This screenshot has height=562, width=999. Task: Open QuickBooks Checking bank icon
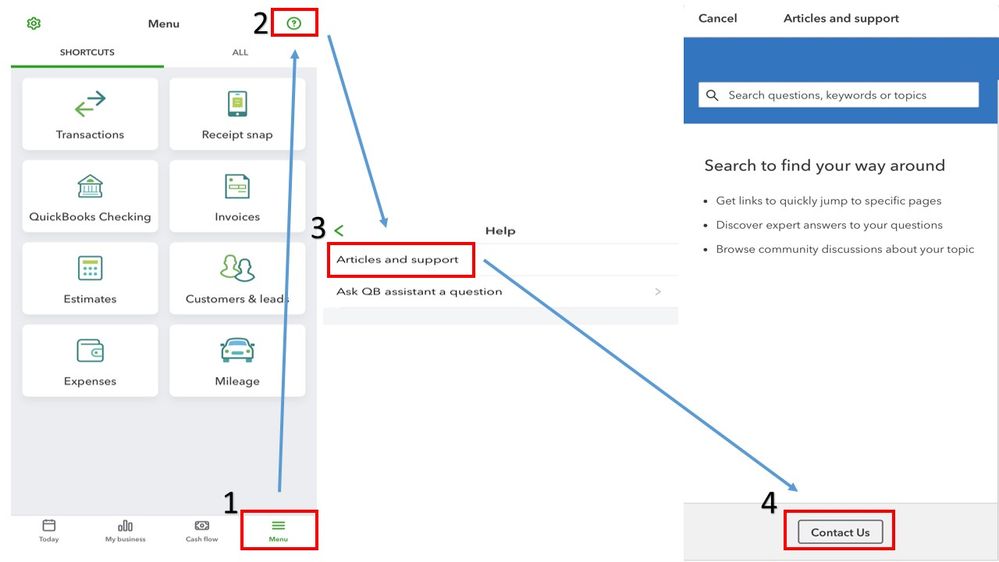coord(90,186)
